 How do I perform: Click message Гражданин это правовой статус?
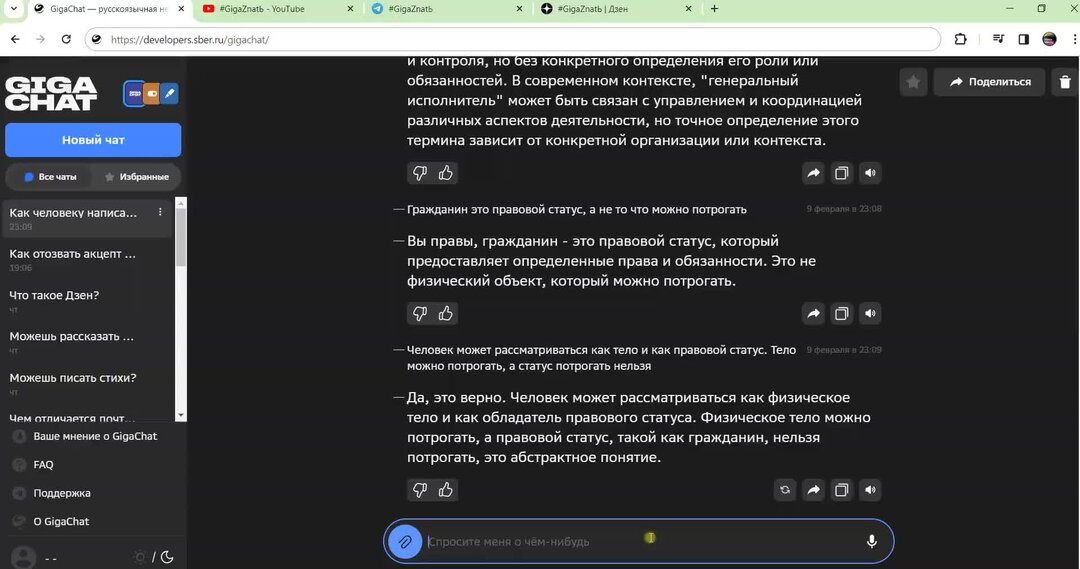click(x=577, y=209)
